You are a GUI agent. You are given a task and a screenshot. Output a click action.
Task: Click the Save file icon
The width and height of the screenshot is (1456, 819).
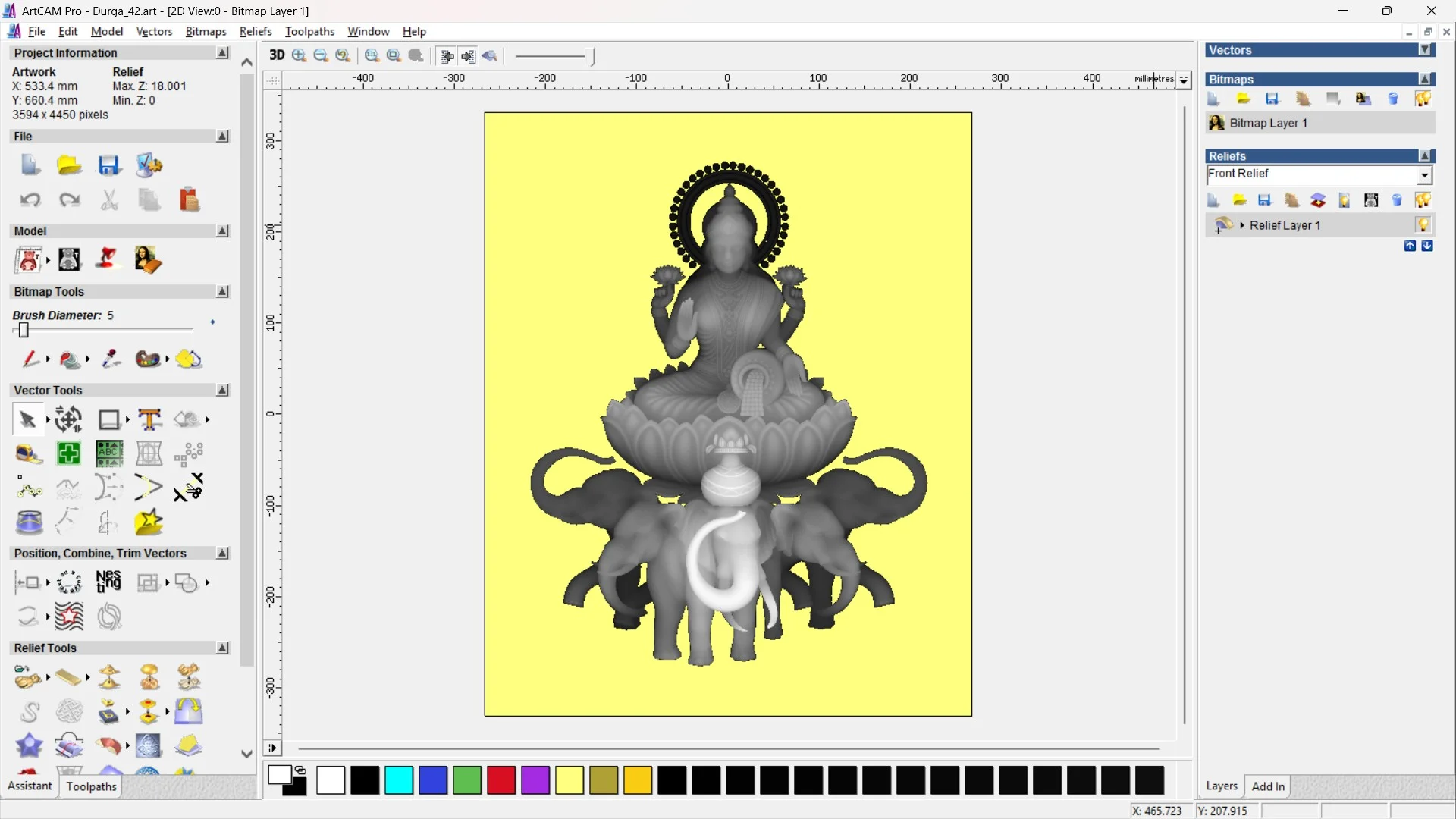click(x=108, y=165)
